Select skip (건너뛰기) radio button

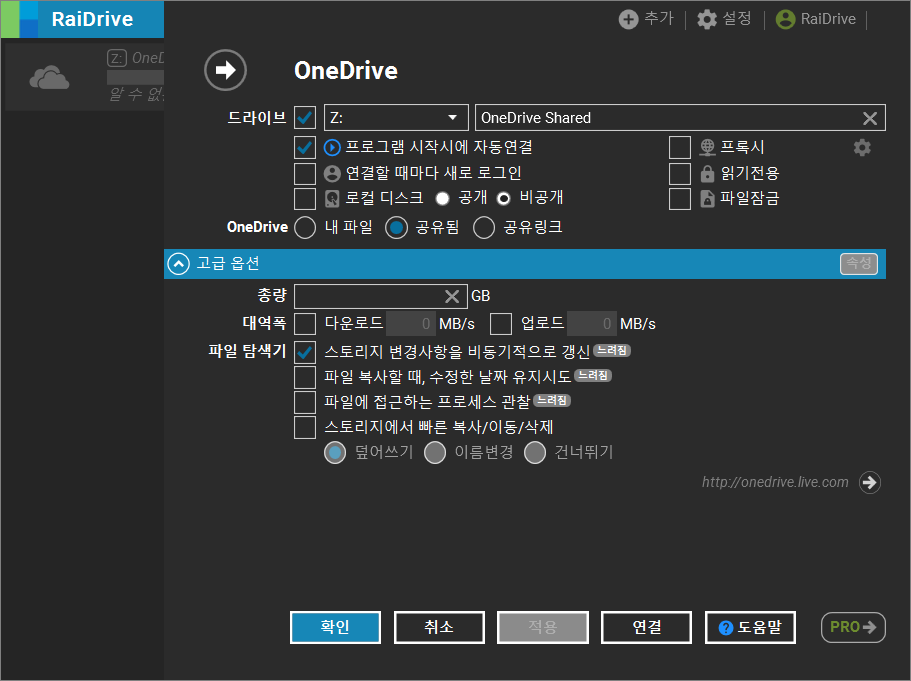point(535,453)
